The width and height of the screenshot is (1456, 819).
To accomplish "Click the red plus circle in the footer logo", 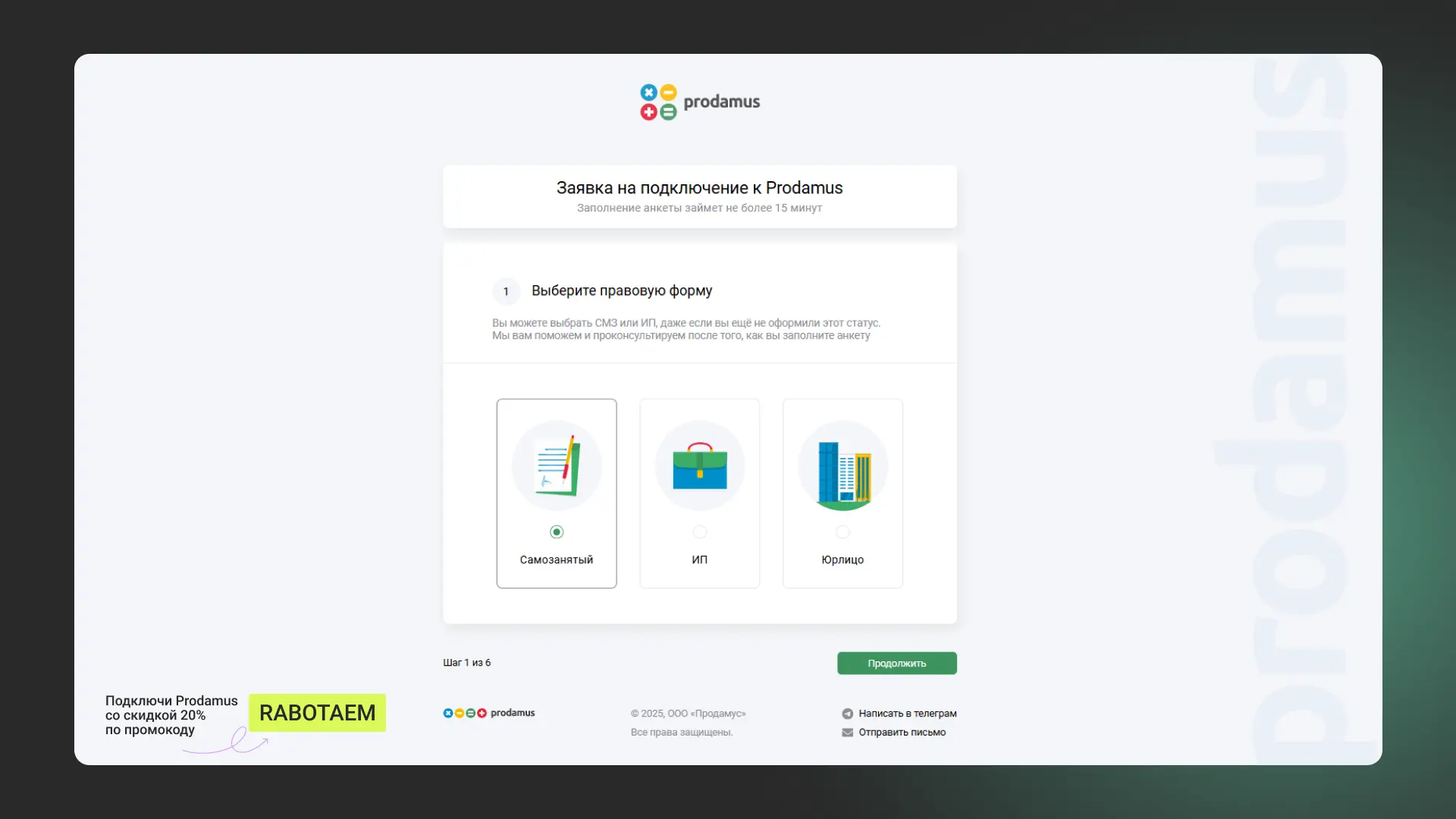I will point(482,713).
